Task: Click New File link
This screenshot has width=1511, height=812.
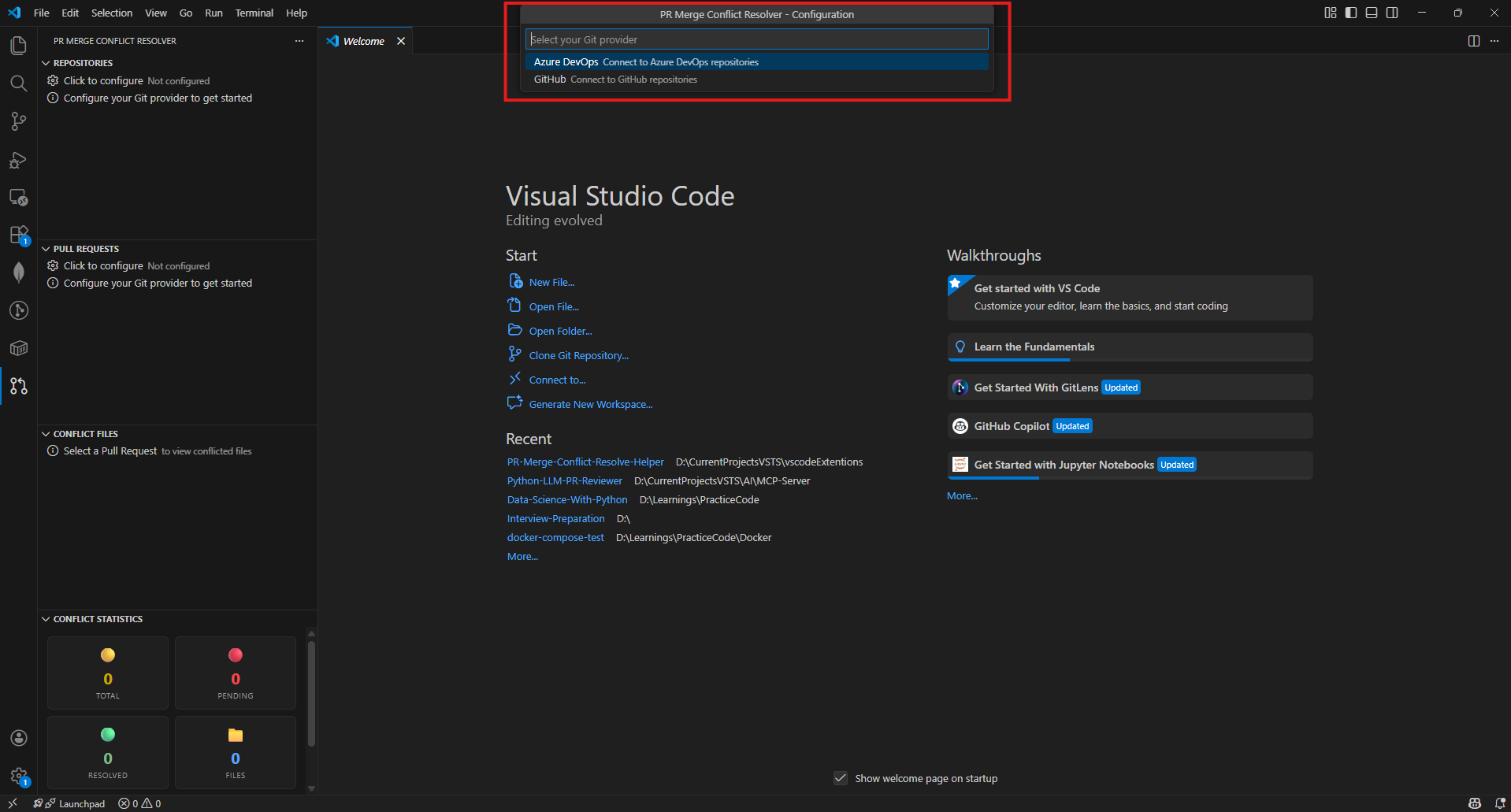Action: click(551, 282)
